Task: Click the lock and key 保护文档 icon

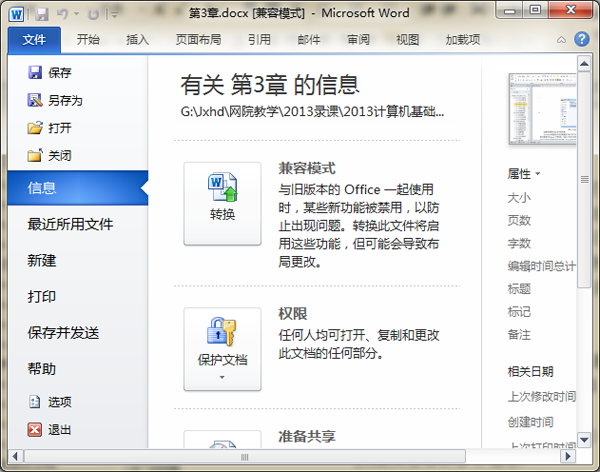Action: (222, 332)
